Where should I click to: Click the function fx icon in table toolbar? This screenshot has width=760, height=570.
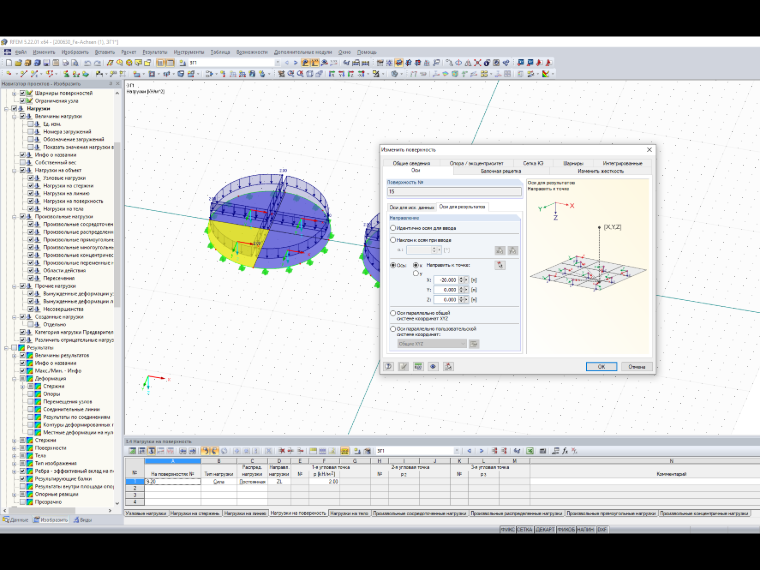click(565, 451)
